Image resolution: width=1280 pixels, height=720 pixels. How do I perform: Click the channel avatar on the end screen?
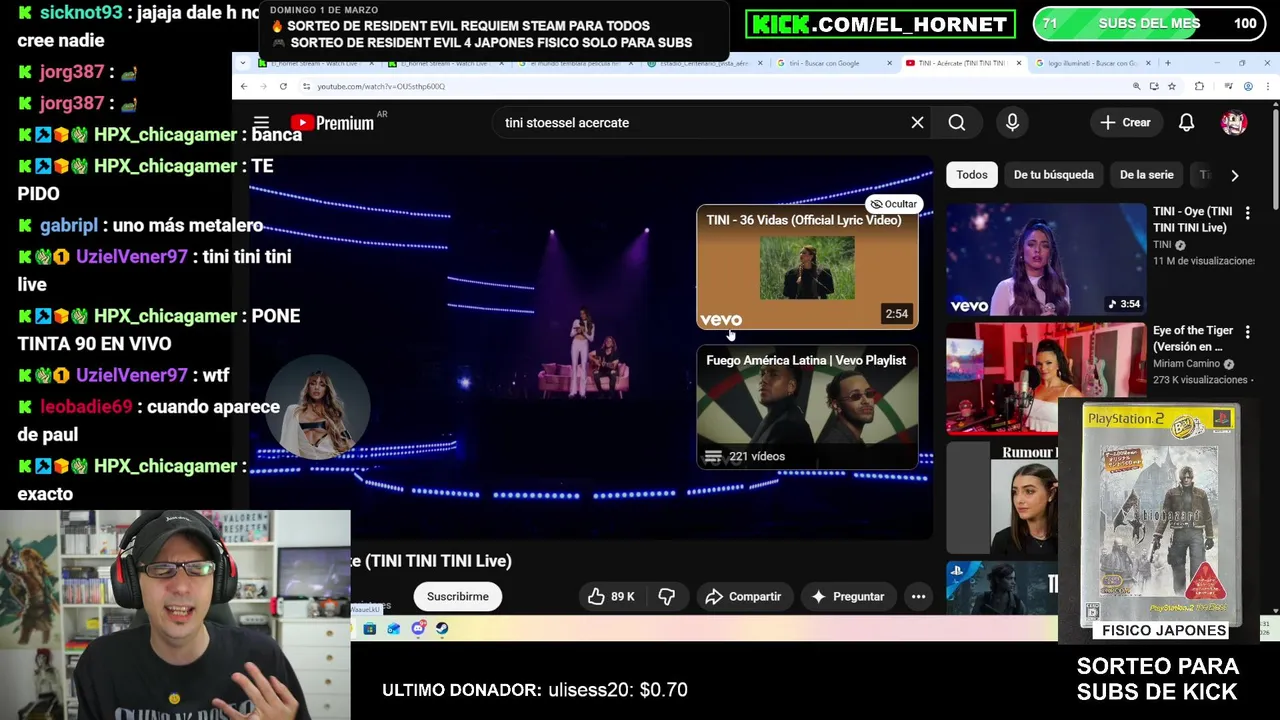pyautogui.click(x=316, y=406)
